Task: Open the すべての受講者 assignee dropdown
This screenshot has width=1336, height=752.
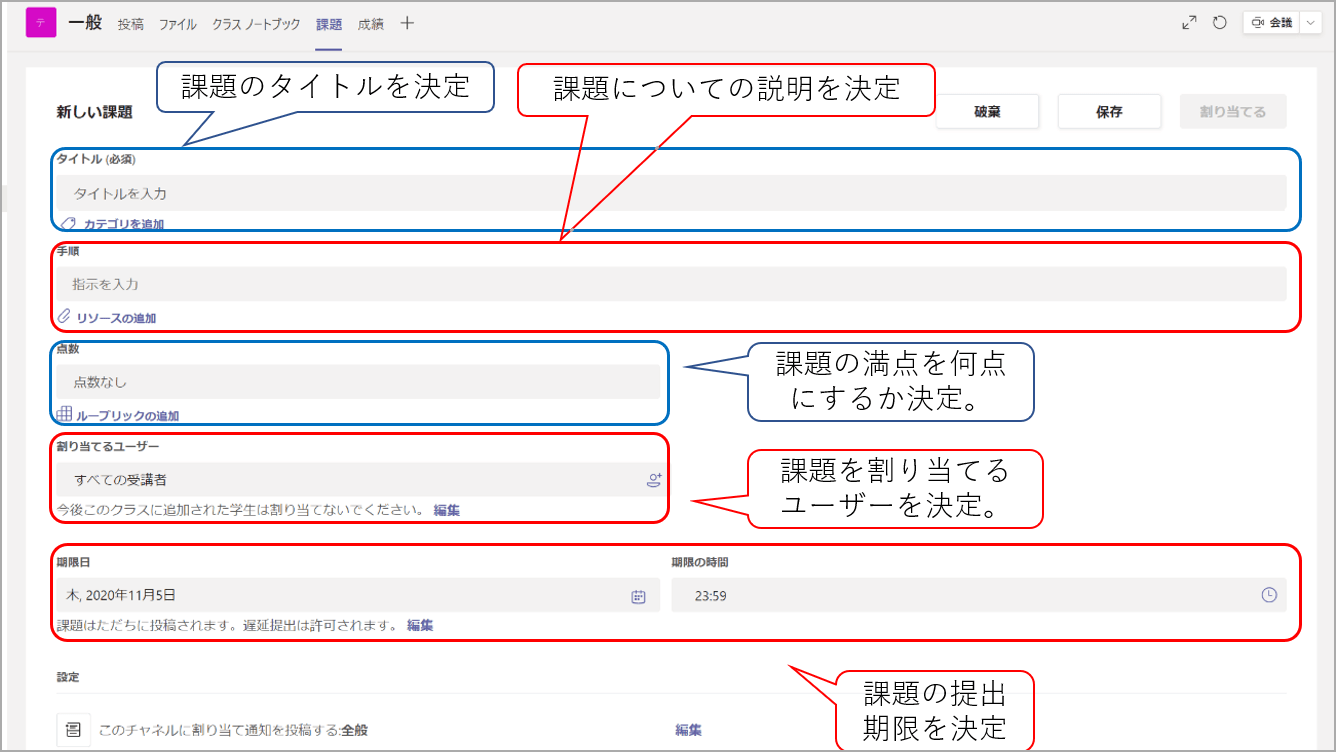Action: pyautogui.click(x=350, y=480)
